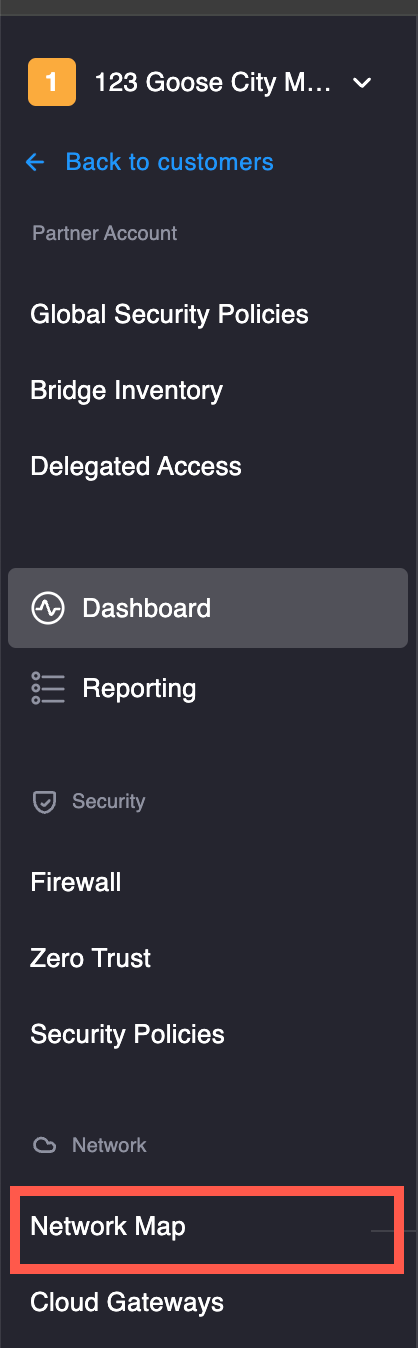The width and height of the screenshot is (418, 1348).
Task: Open Global Security Policies
Action: [x=169, y=314]
